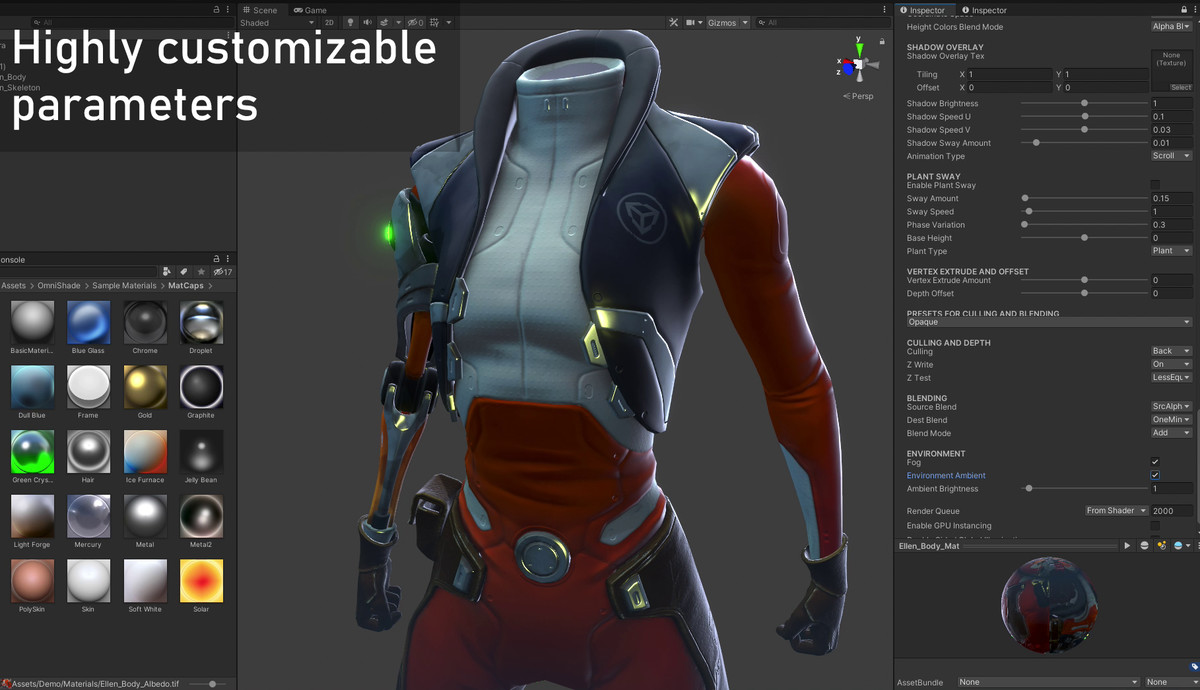This screenshot has width=1200, height=690.
Task: Click the favorites star icon in Project
Action: (x=201, y=271)
